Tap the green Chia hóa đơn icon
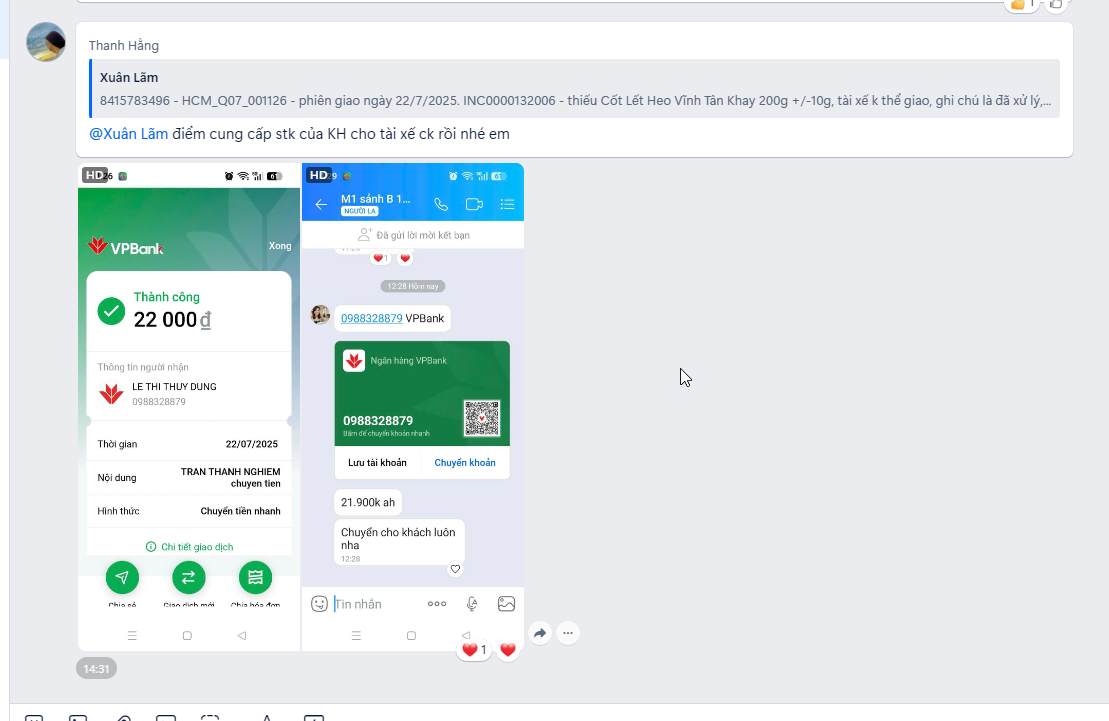This screenshot has width=1109, height=721. point(255,577)
